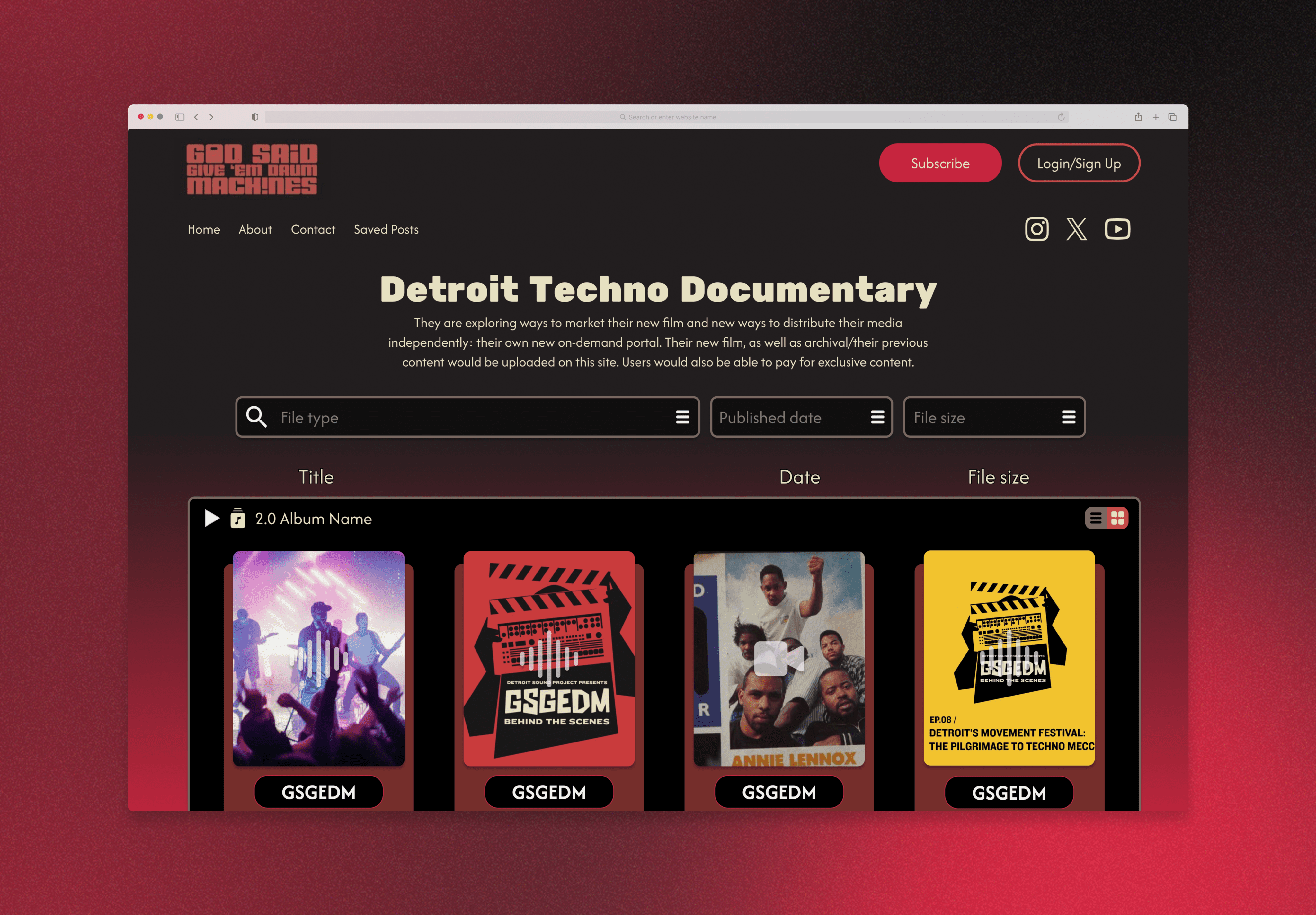Click the God Said Give 'Em Drum Machines logo
1316x915 pixels.
coord(252,169)
